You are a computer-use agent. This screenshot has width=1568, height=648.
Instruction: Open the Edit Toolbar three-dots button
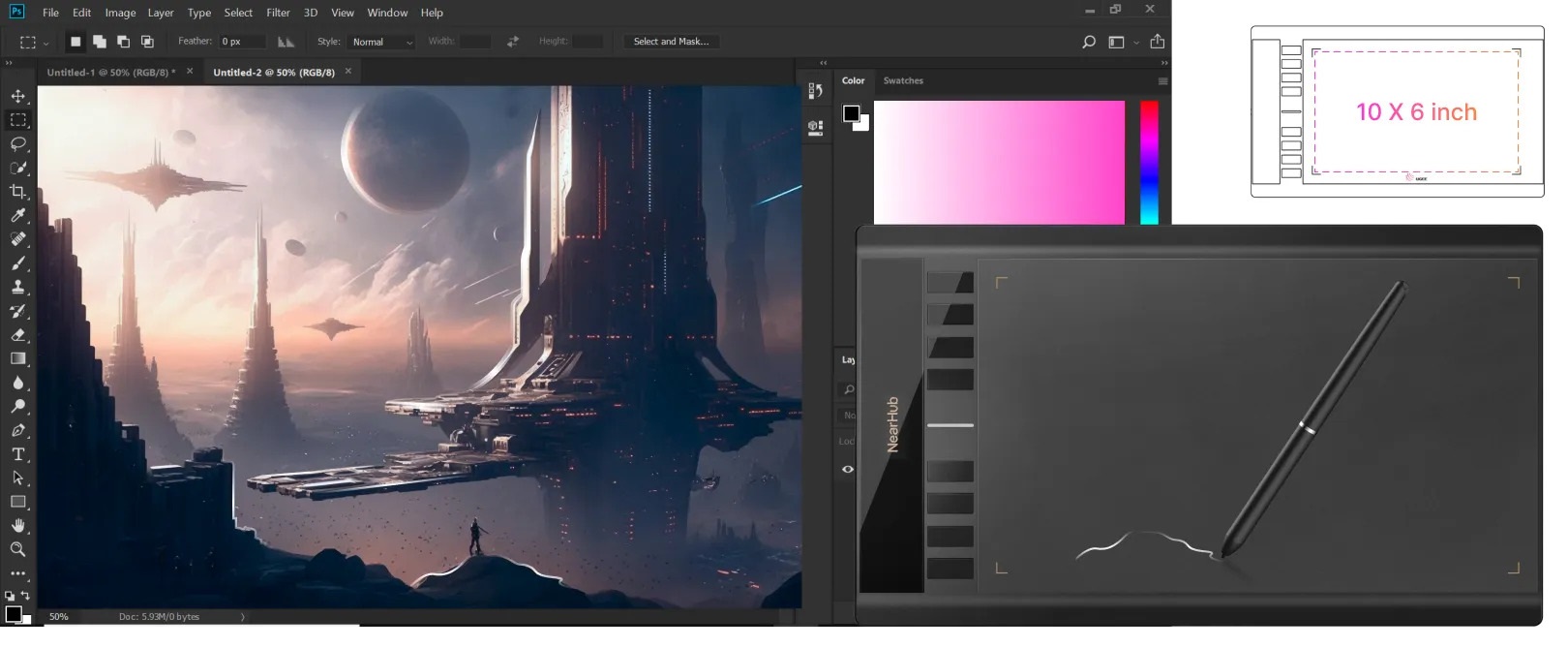(17, 573)
